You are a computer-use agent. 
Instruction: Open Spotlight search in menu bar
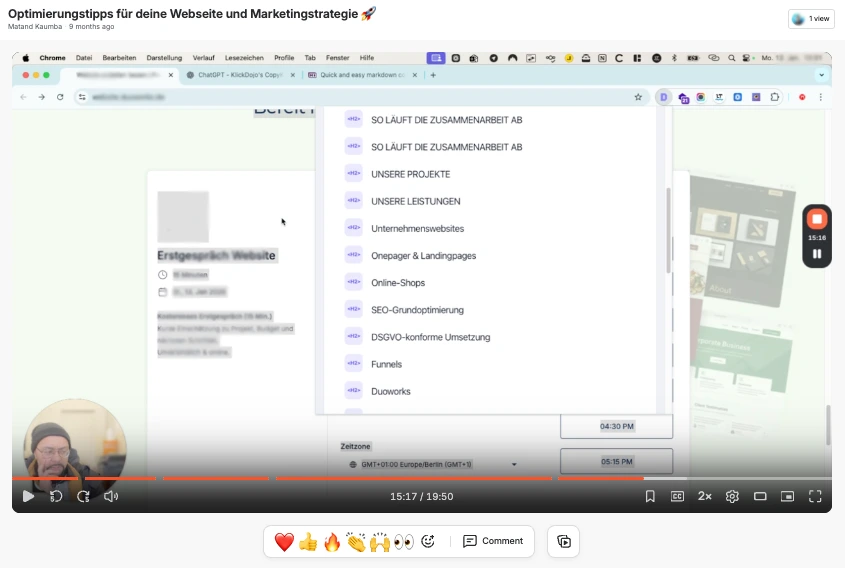click(731, 58)
